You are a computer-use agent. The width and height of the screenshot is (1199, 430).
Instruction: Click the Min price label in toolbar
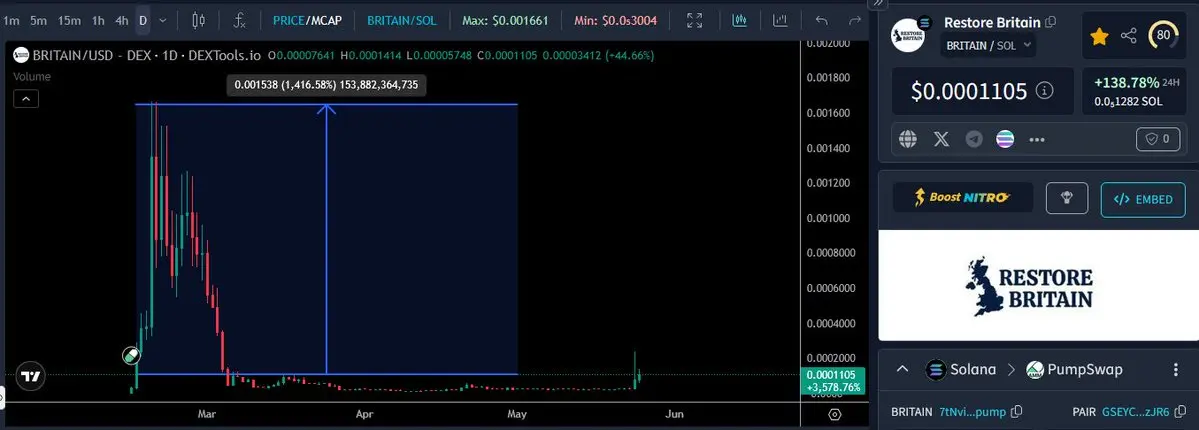pos(616,21)
